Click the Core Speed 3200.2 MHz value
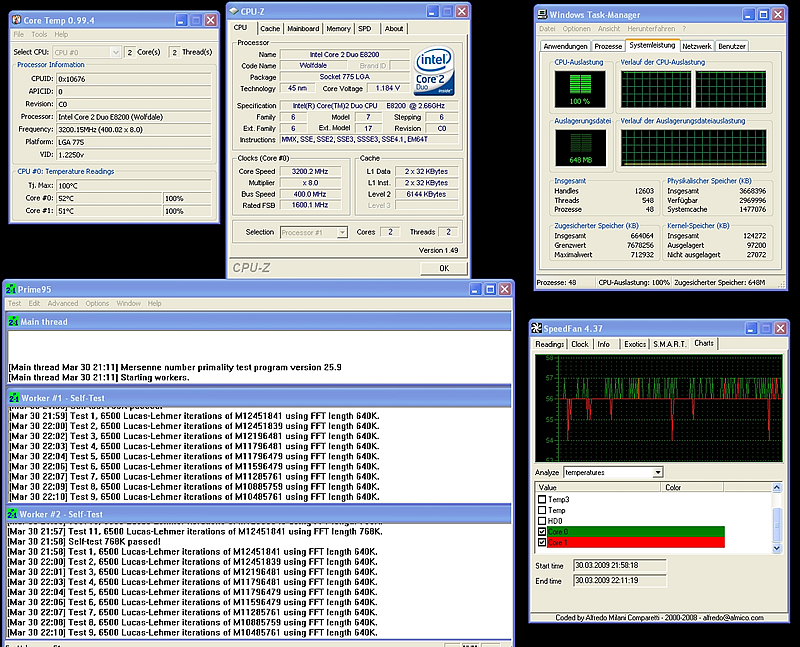Viewport: 800px width, 647px height. point(310,171)
